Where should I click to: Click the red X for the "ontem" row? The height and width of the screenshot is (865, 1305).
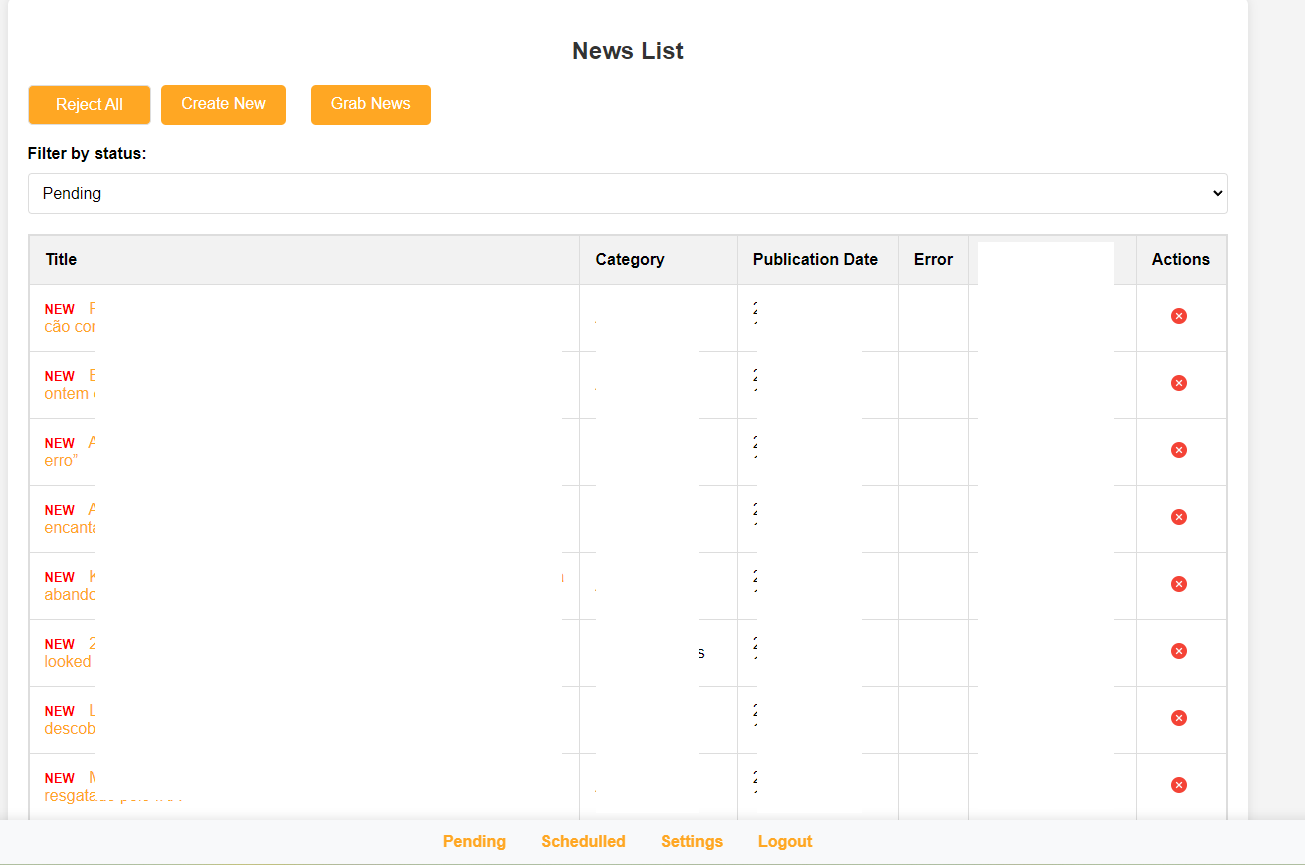[x=1179, y=383]
